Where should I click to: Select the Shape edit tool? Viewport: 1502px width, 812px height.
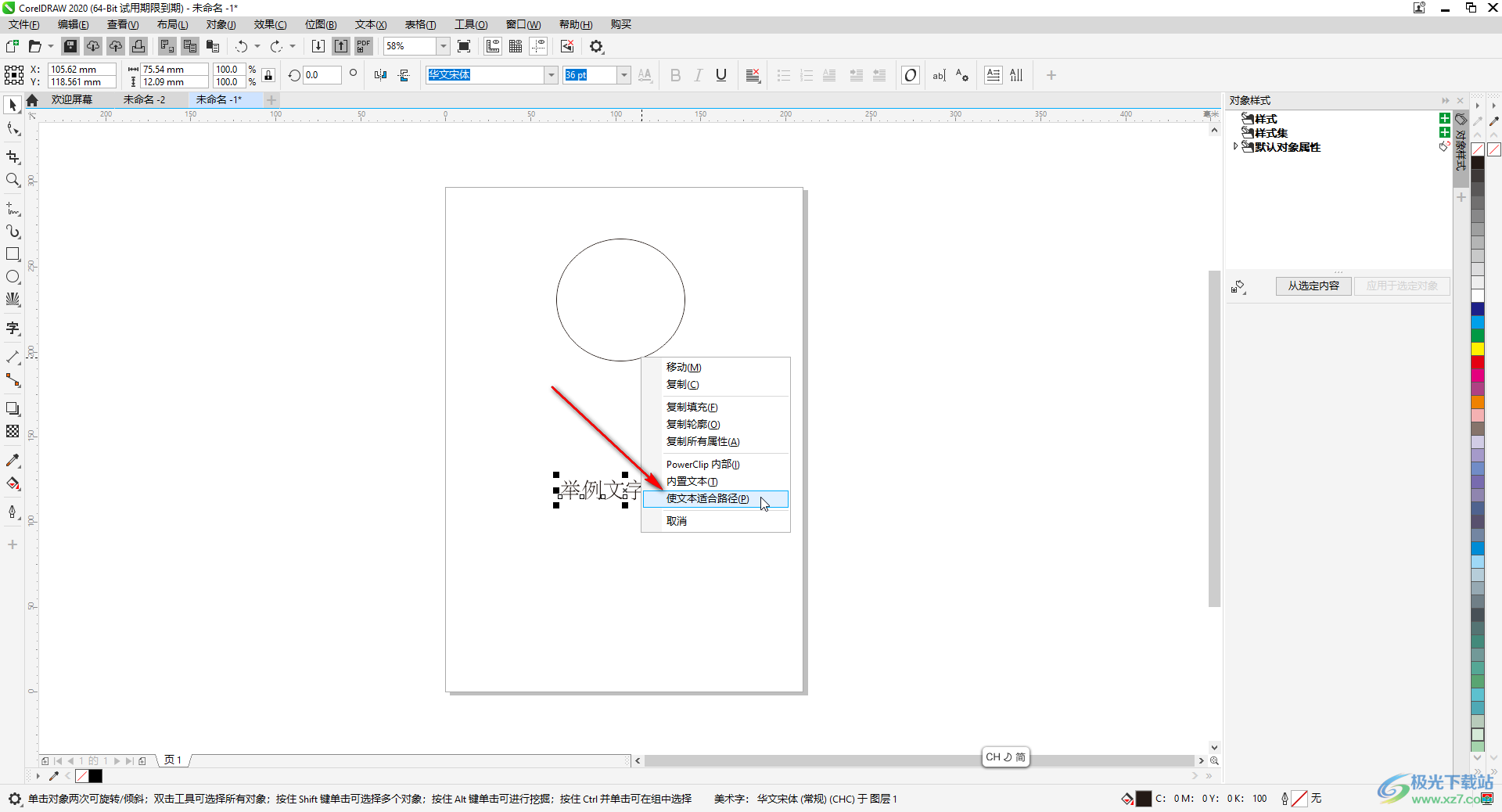13,129
